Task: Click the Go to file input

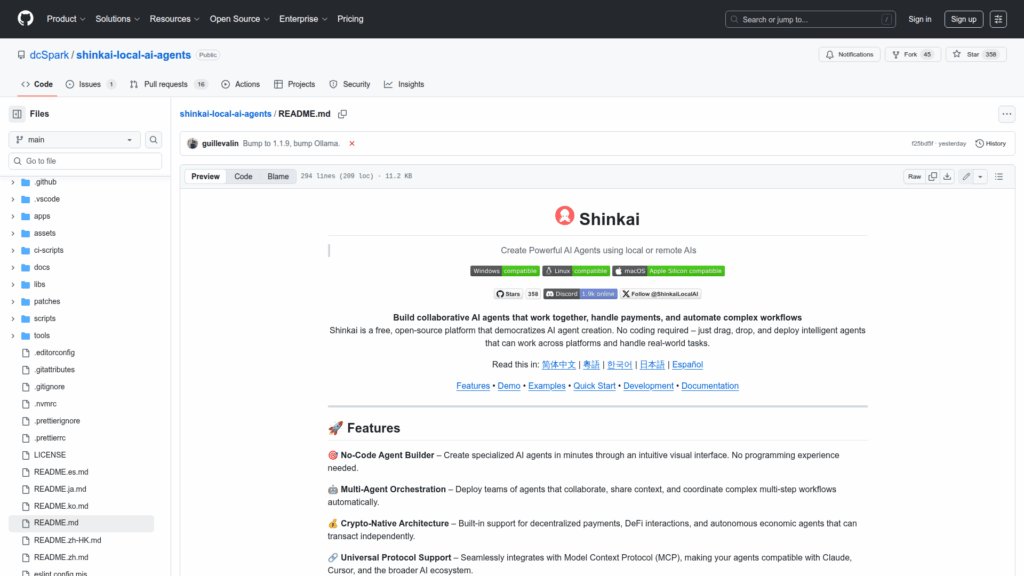Action: tap(85, 161)
